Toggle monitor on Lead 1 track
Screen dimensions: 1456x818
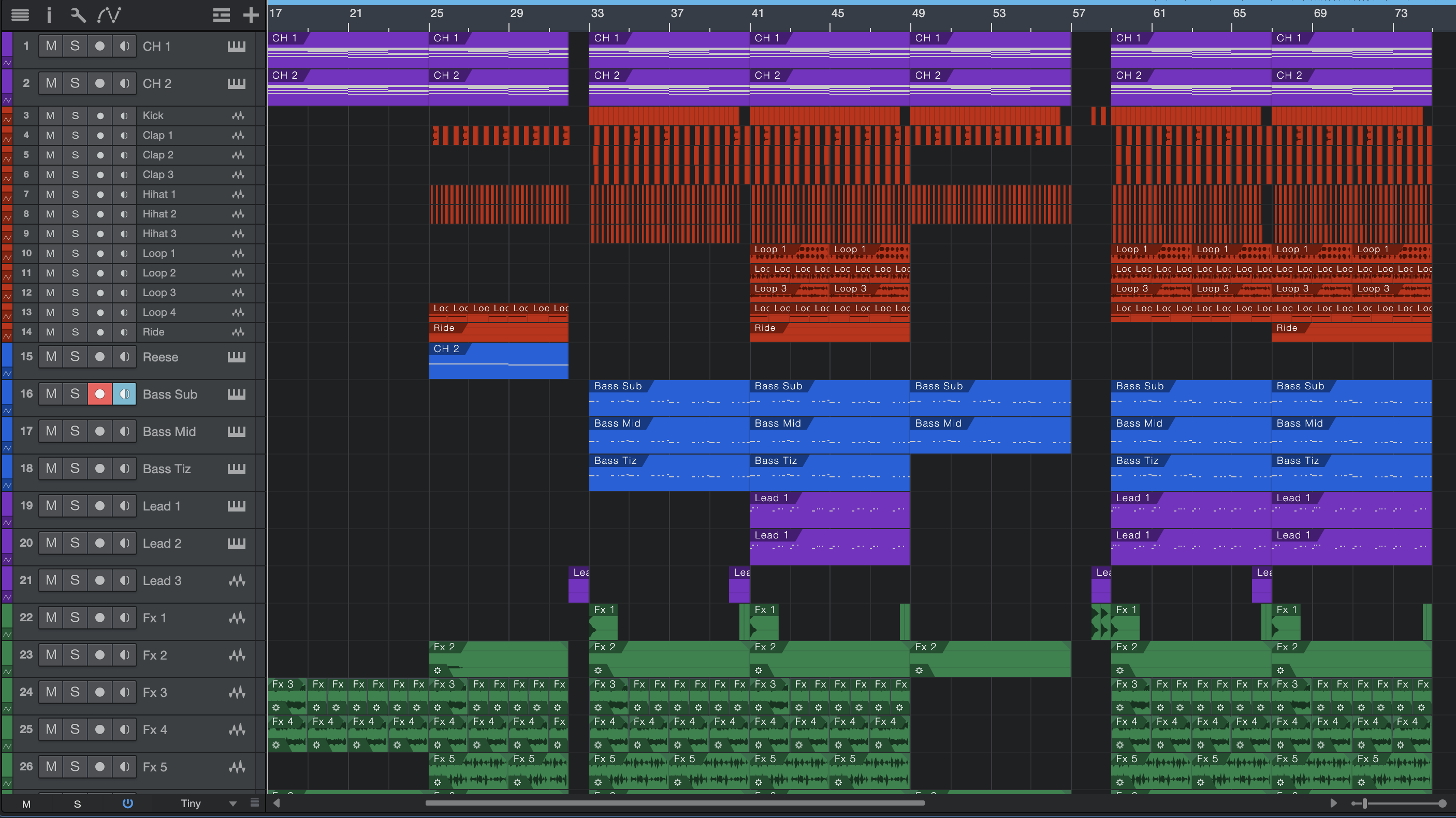pos(124,506)
